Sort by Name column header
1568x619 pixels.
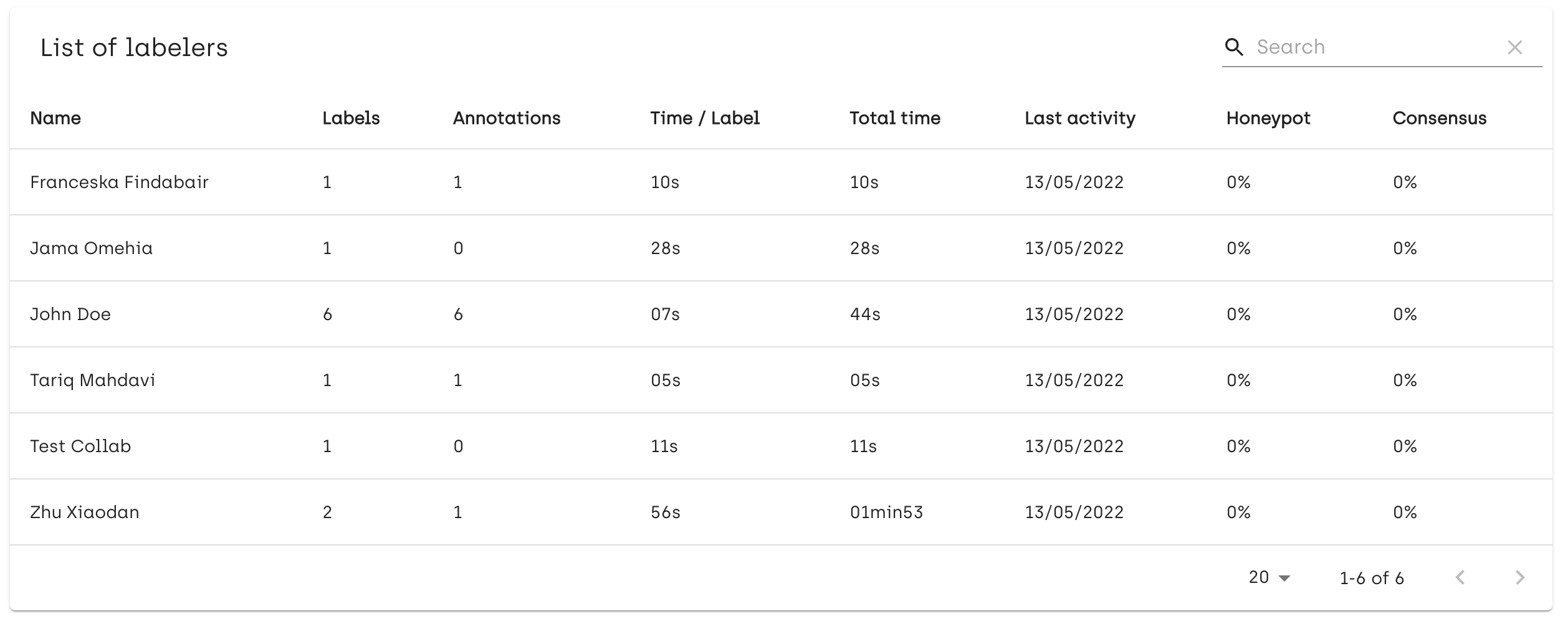click(x=55, y=118)
